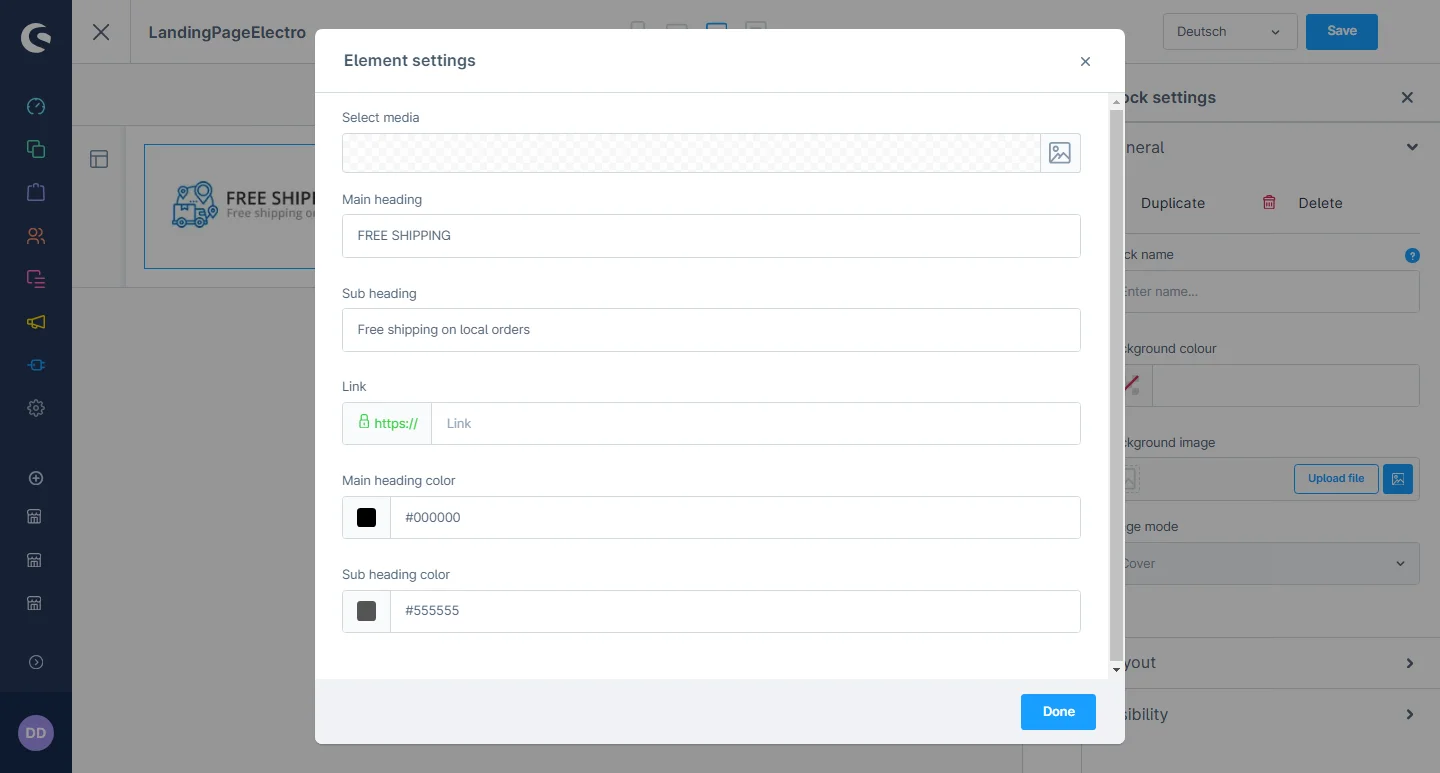Open Customers icon in left sidebar
1440x773 pixels.
coord(36,236)
